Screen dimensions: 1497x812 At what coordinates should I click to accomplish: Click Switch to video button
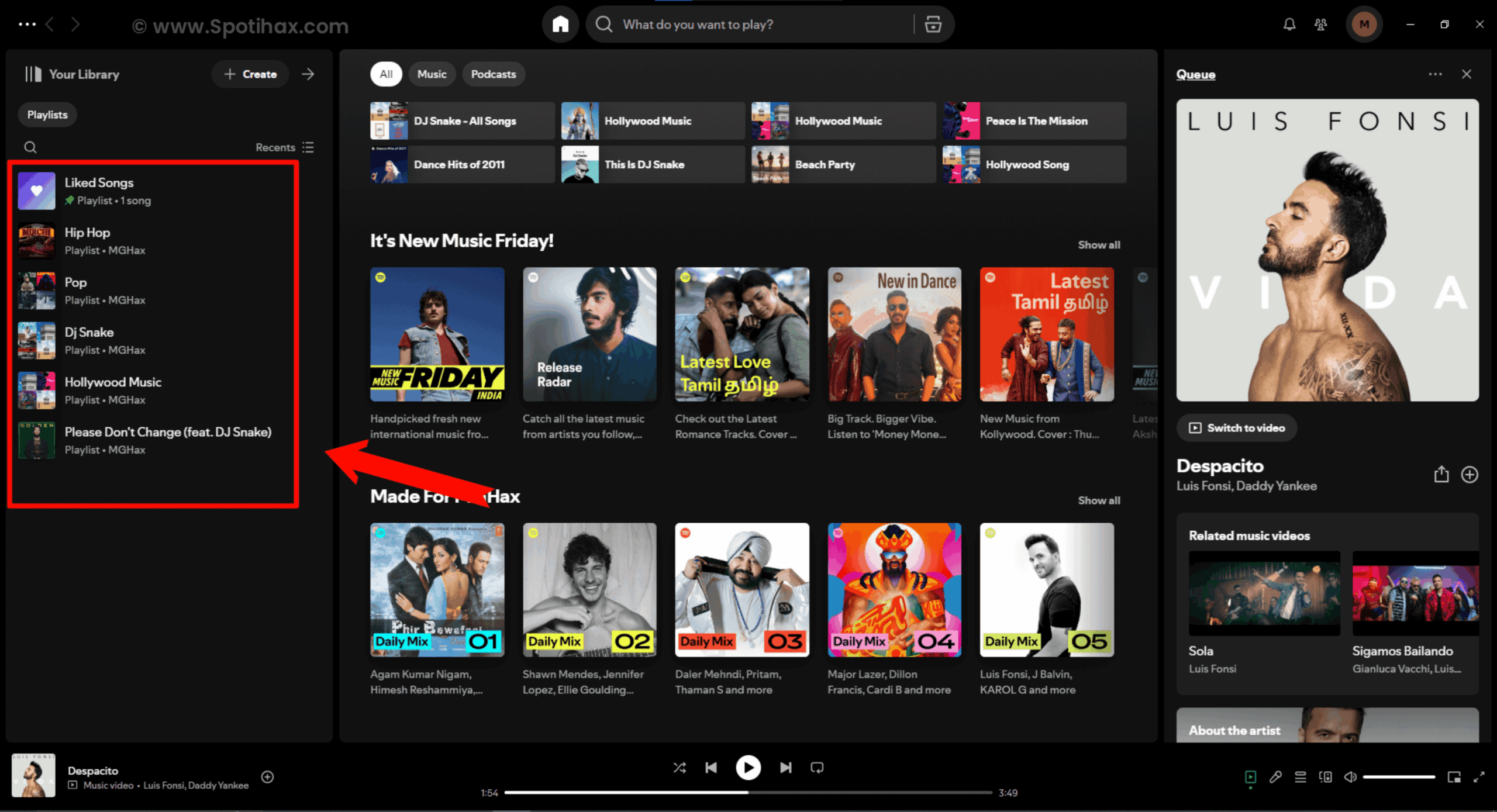[1237, 428]
